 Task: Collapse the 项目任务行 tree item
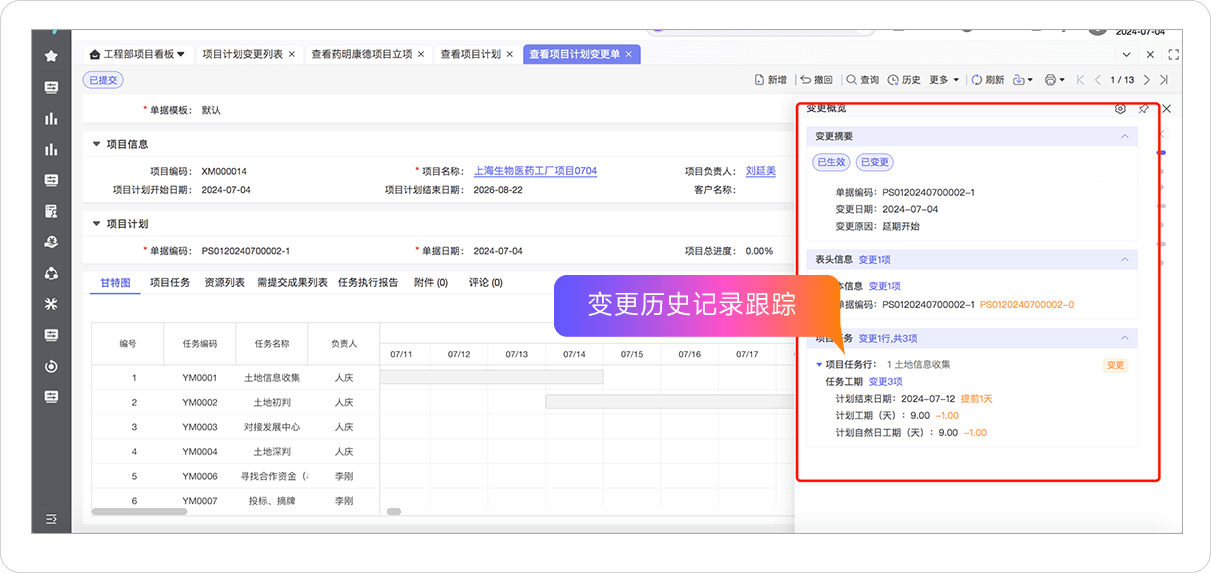(x=820, y=365)
